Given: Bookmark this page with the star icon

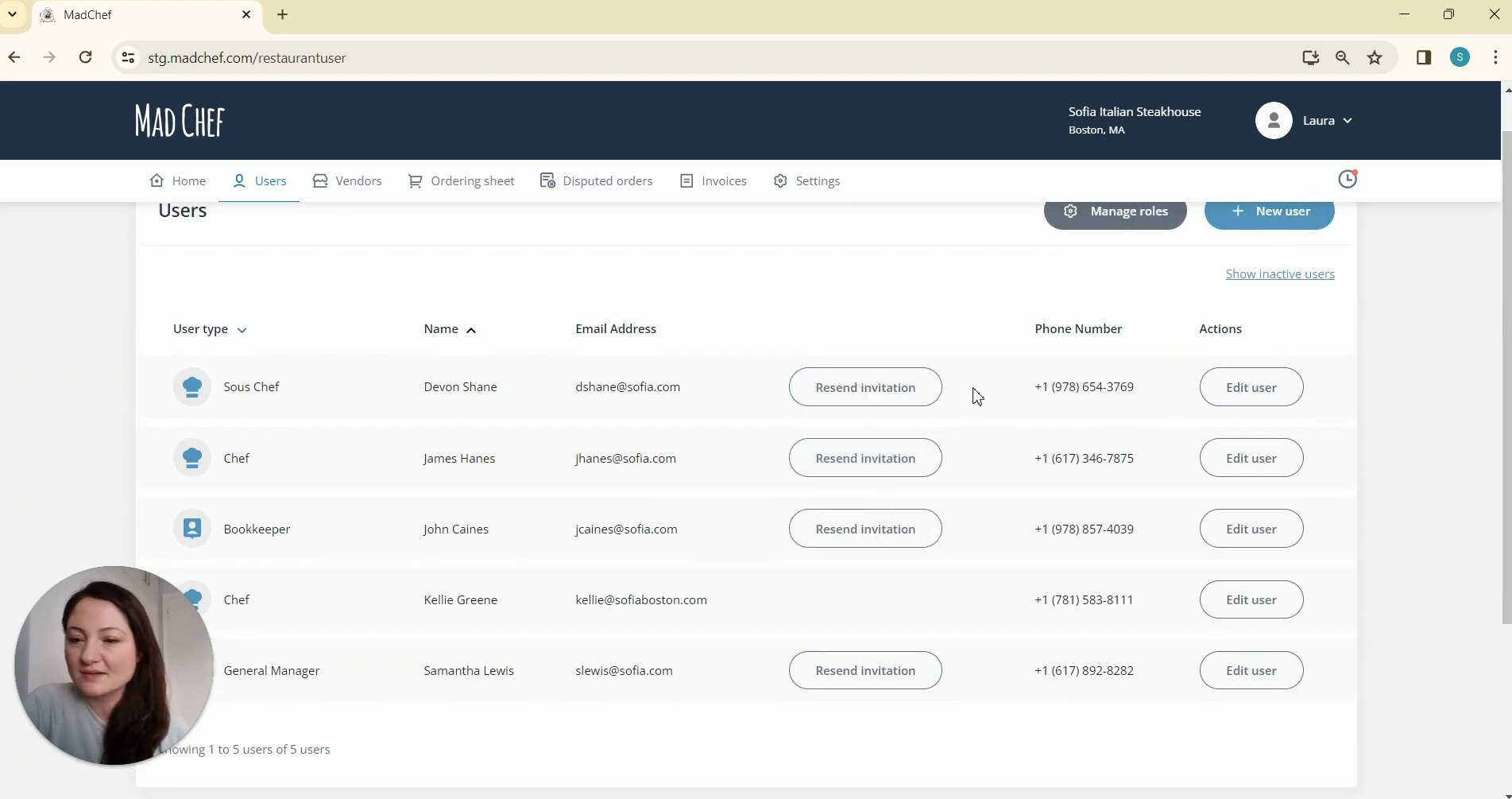Looking at the screenshot, I should tap(1375, 58).
